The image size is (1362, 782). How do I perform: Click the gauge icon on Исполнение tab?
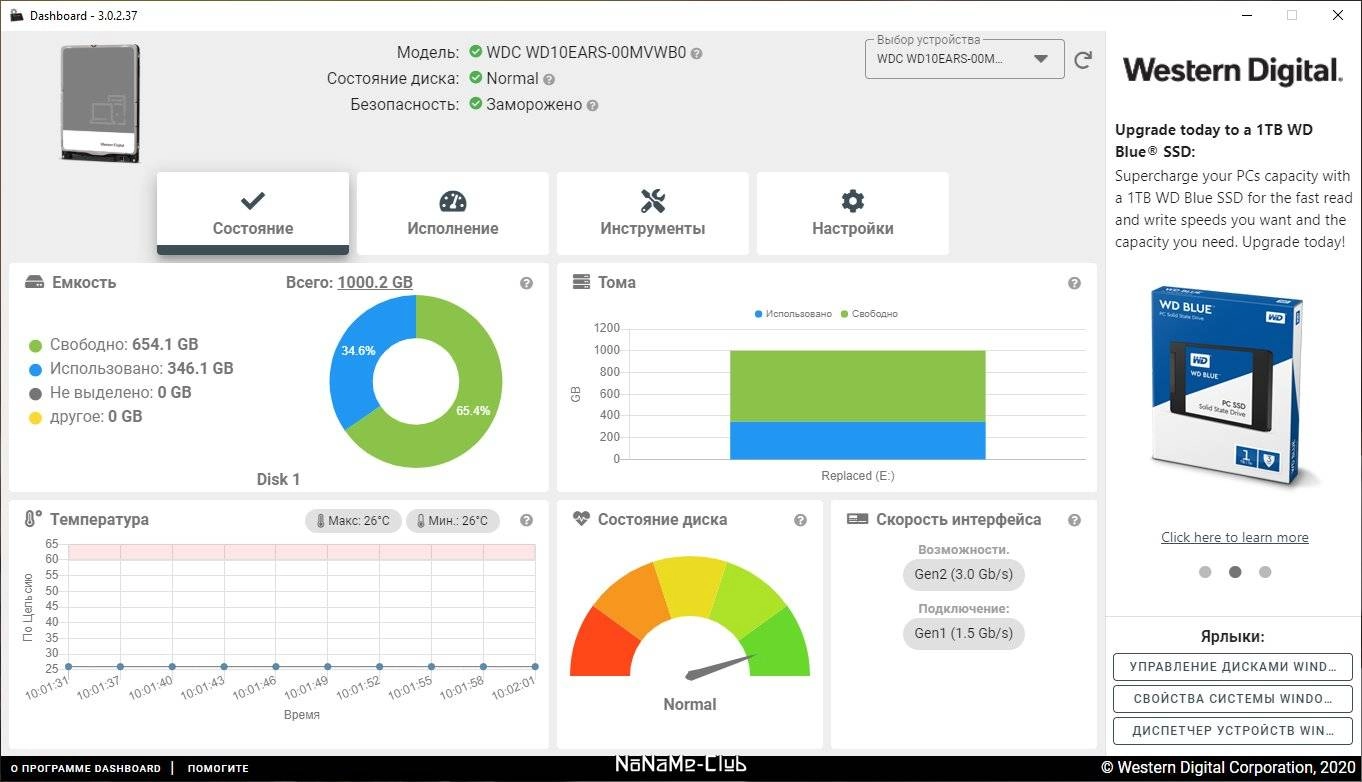(x=453, y=200)
